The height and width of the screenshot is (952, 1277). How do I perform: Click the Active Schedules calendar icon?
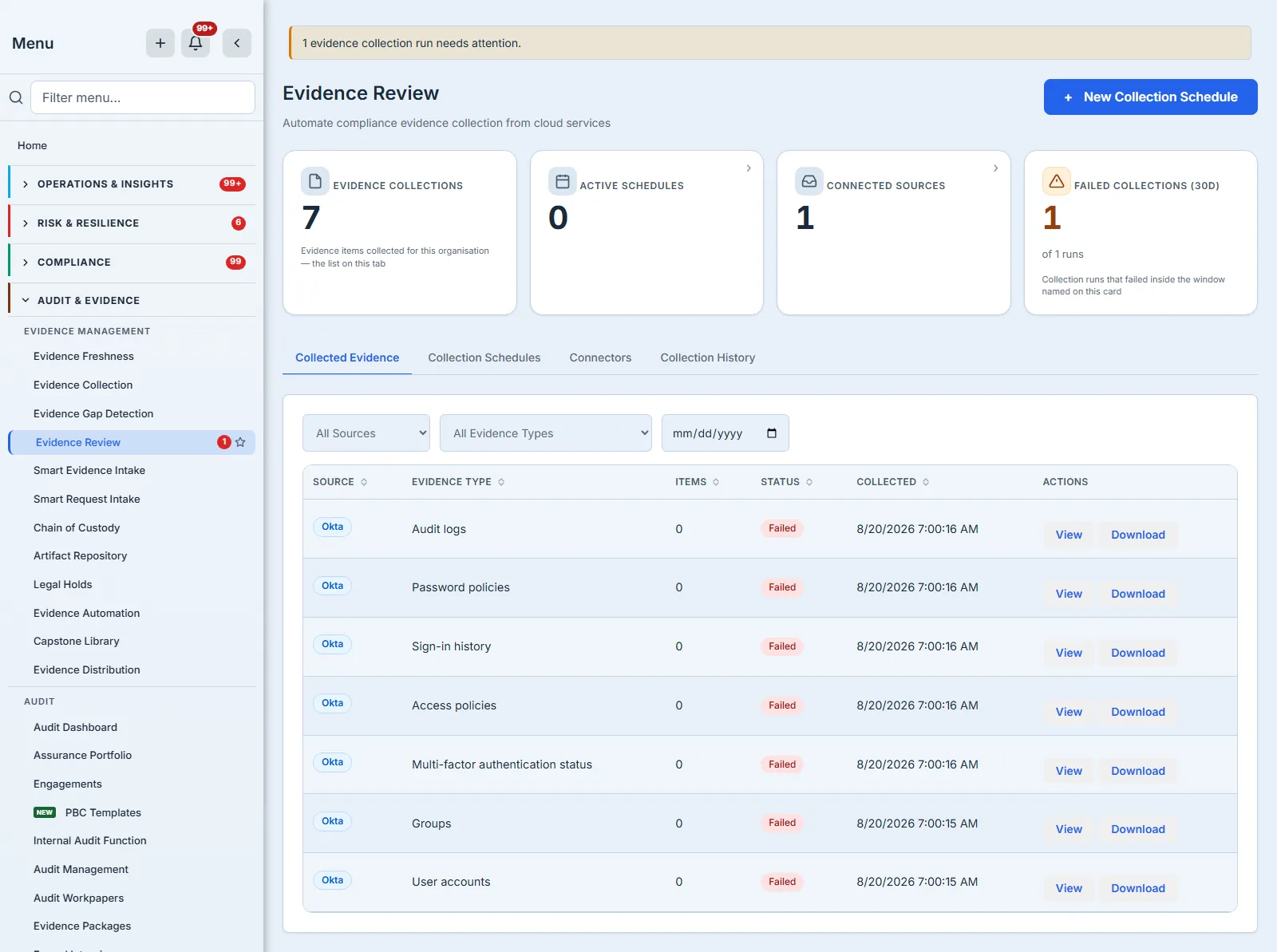coord(562,181)
